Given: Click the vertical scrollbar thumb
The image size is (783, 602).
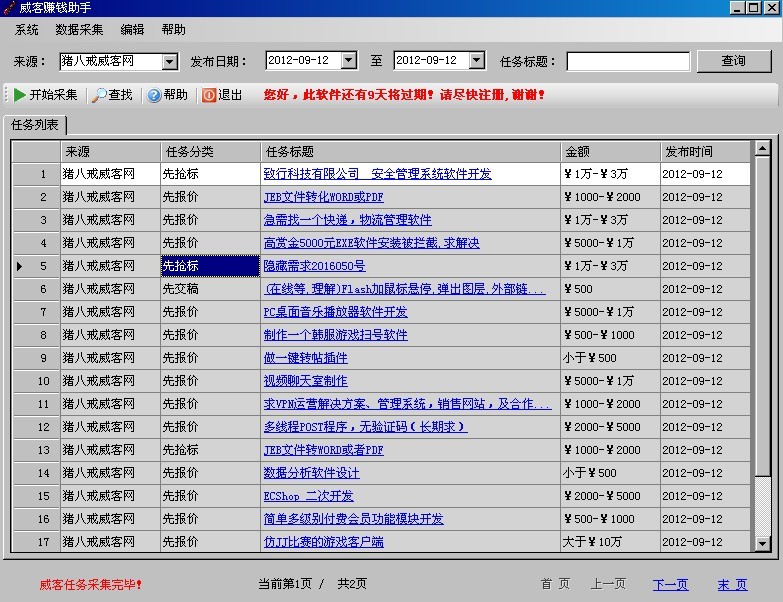Looking at the screenshot, I should [x=762, y=315].
